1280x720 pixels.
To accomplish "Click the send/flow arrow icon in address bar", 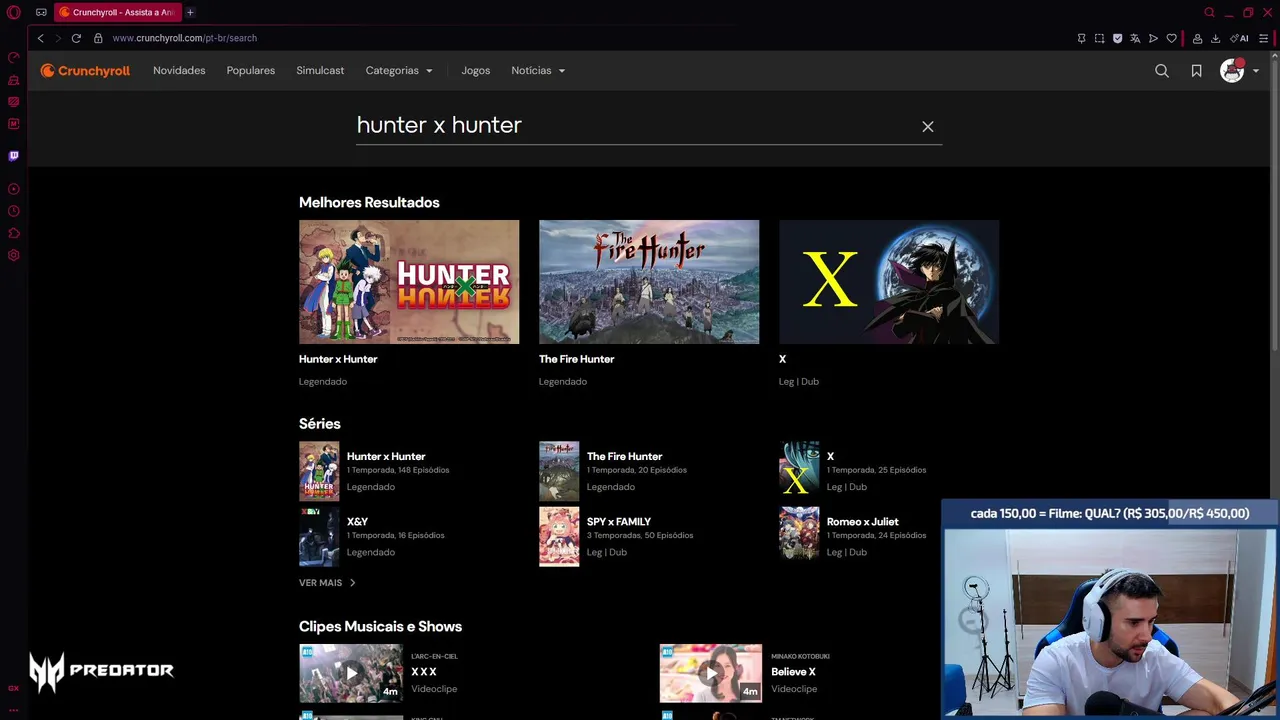I will tap(1153, 38).
